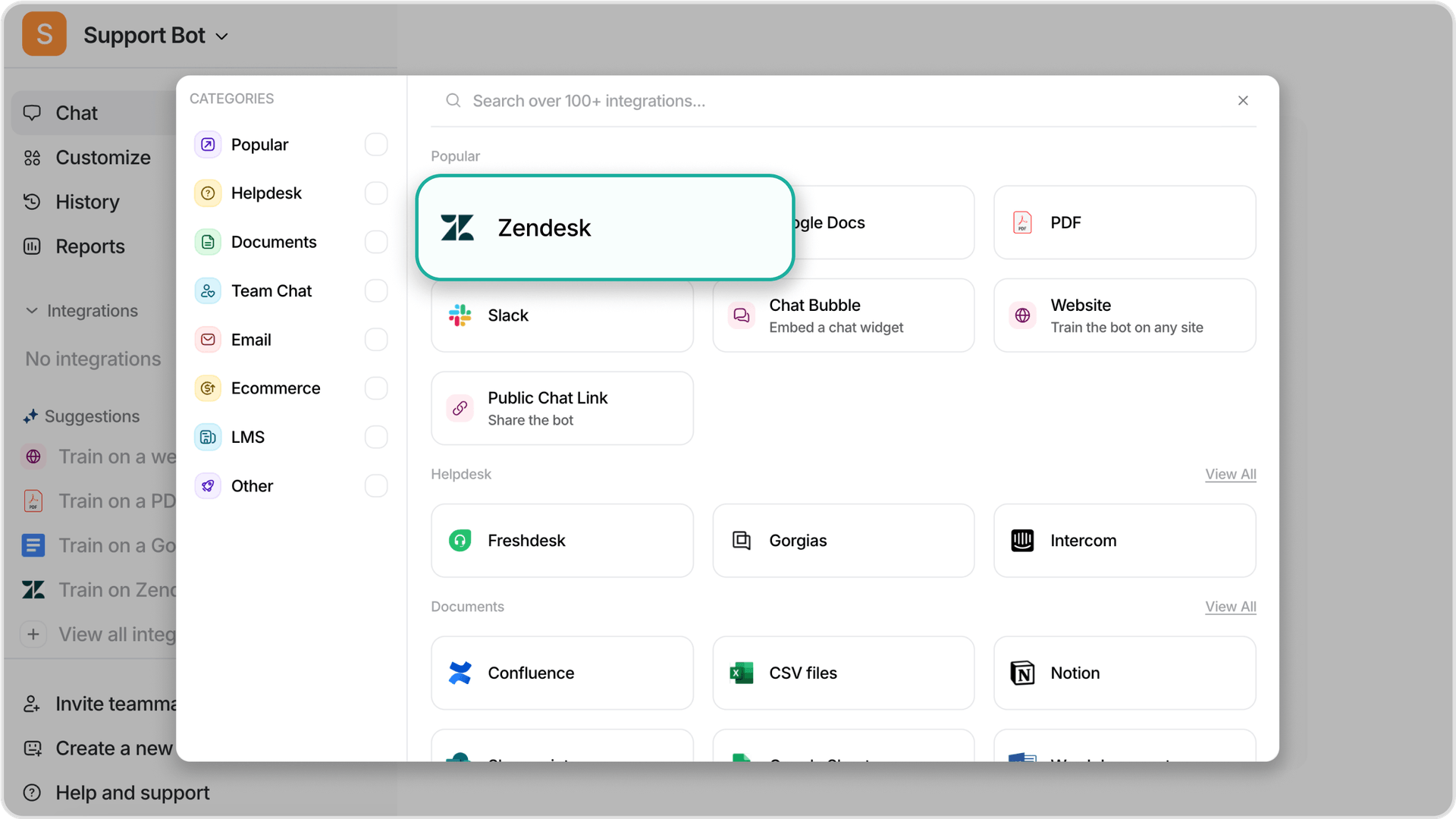Click the Help and support icon

[32, 792]
